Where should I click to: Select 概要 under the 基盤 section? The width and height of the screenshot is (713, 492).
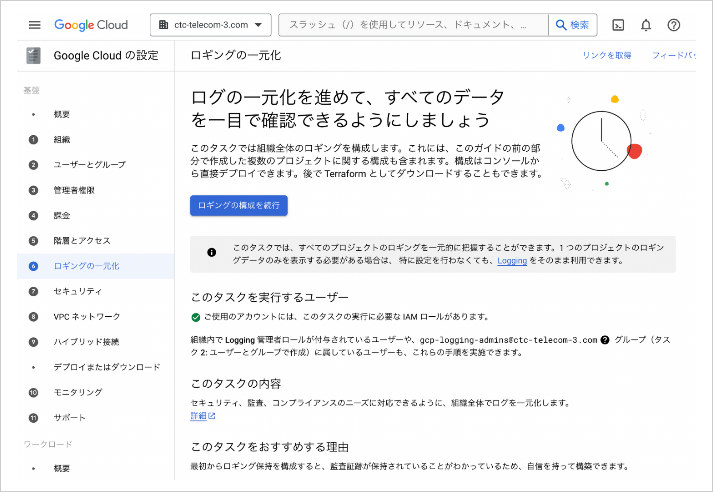(x=61, y=114)
